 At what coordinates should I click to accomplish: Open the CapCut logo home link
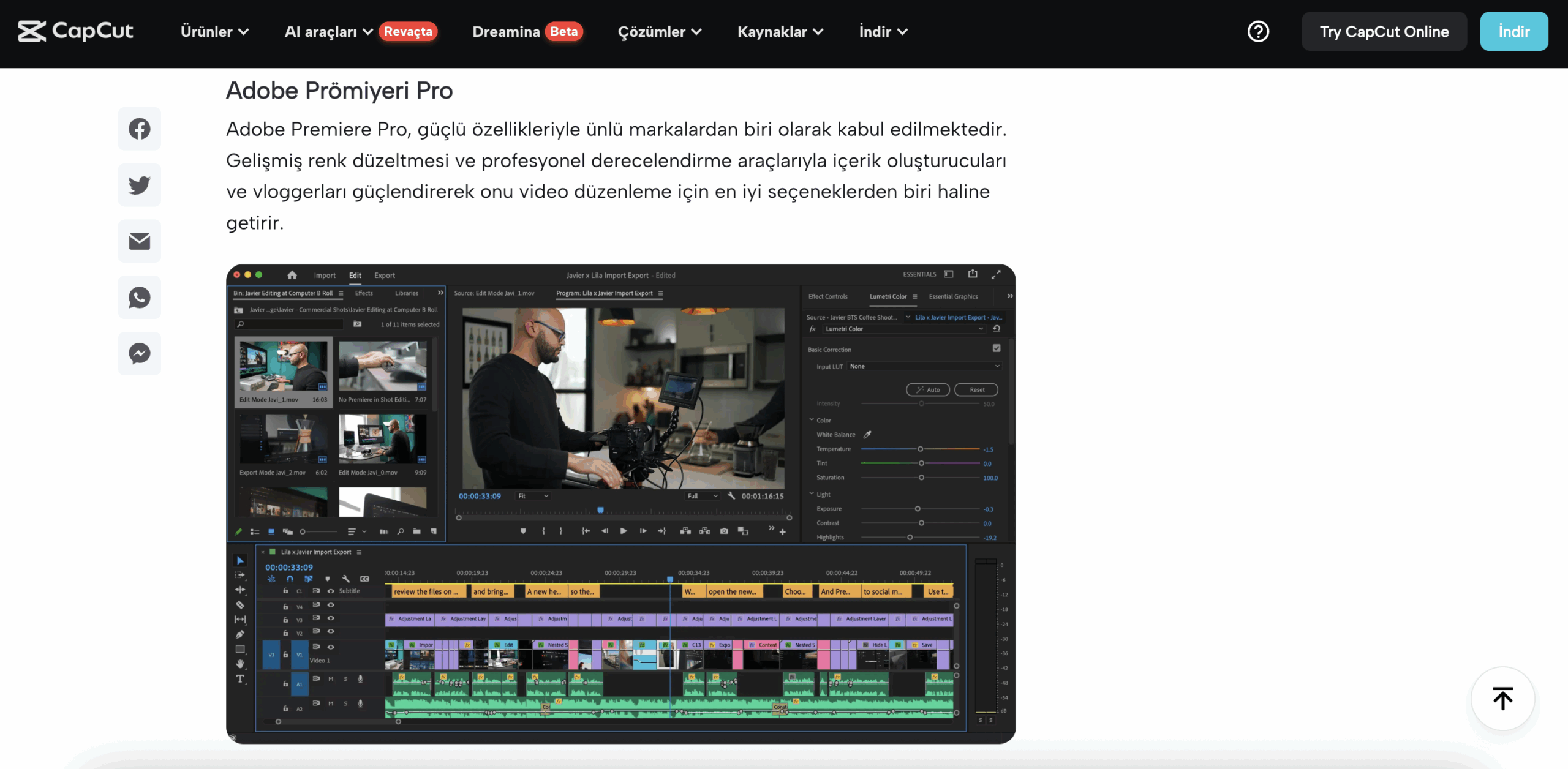[x=75, y=31]
